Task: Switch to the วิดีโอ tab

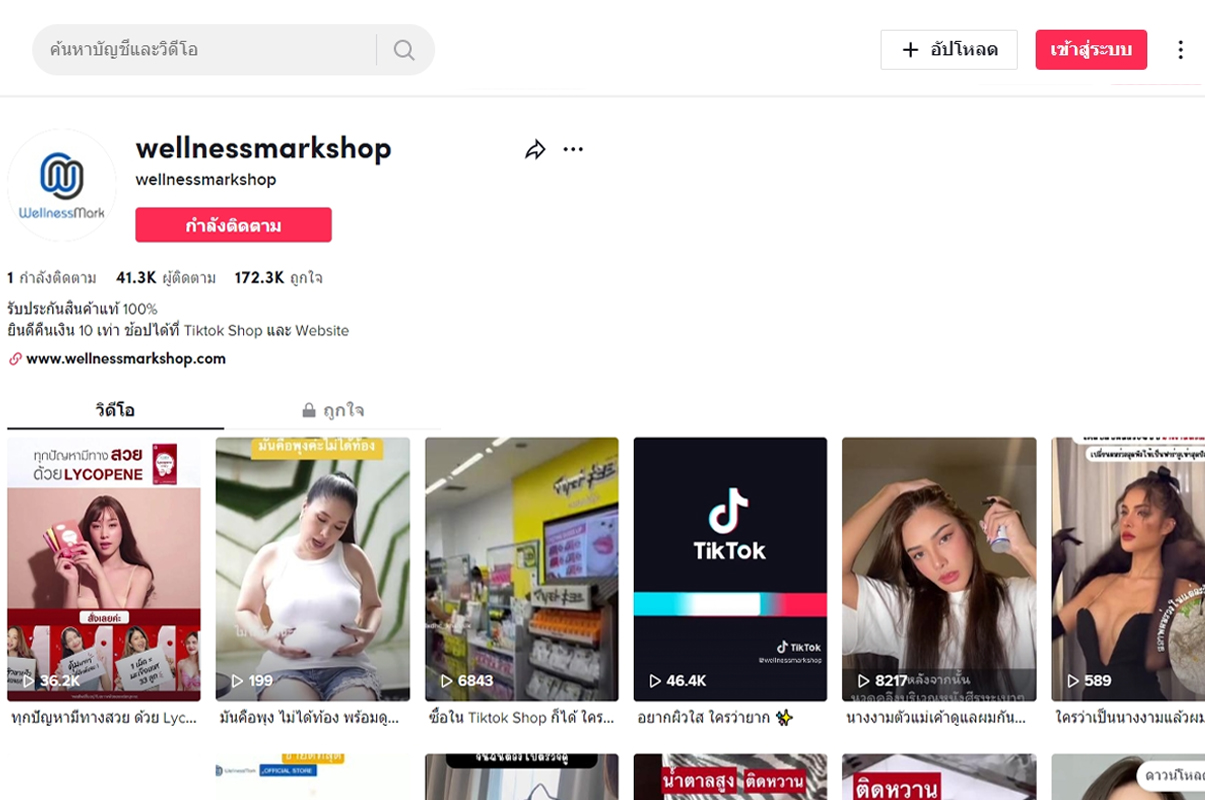Action: [x=115, y=411]
